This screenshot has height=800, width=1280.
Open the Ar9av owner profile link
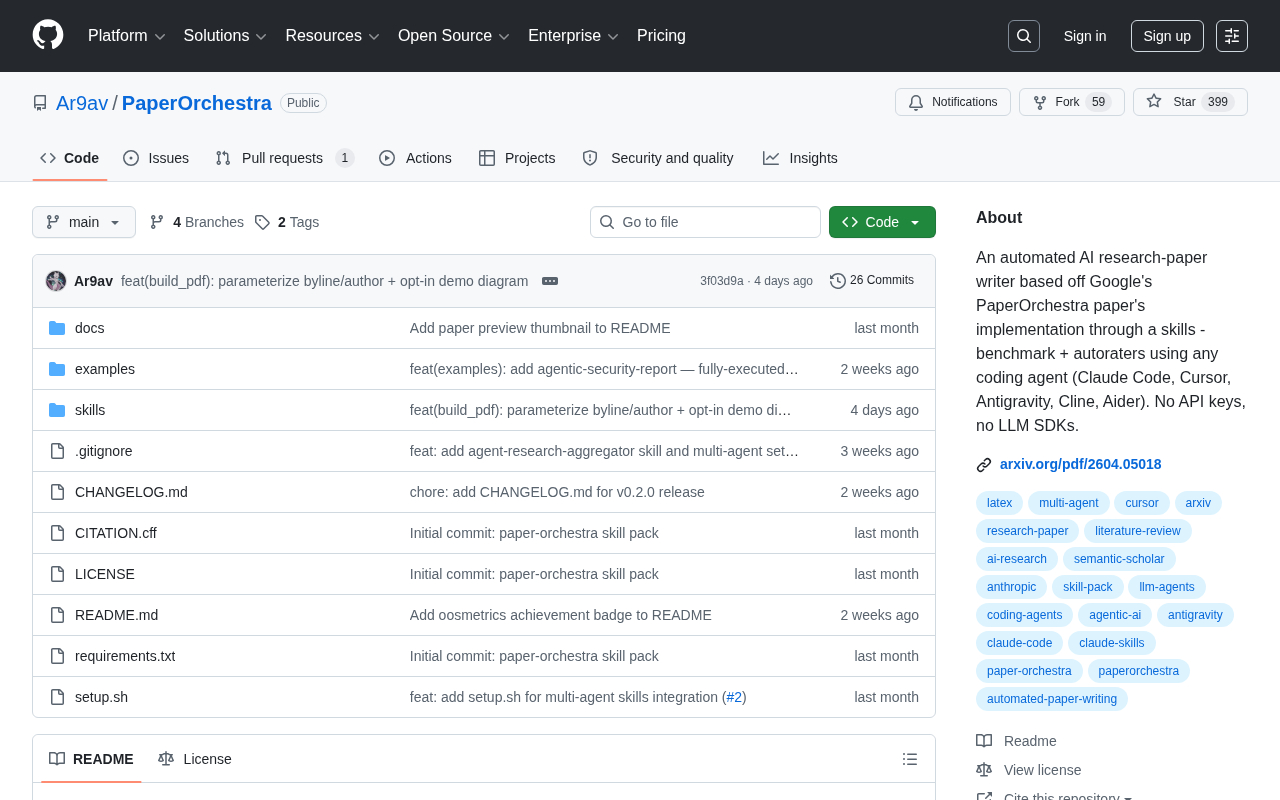click(x=82, y=103)
